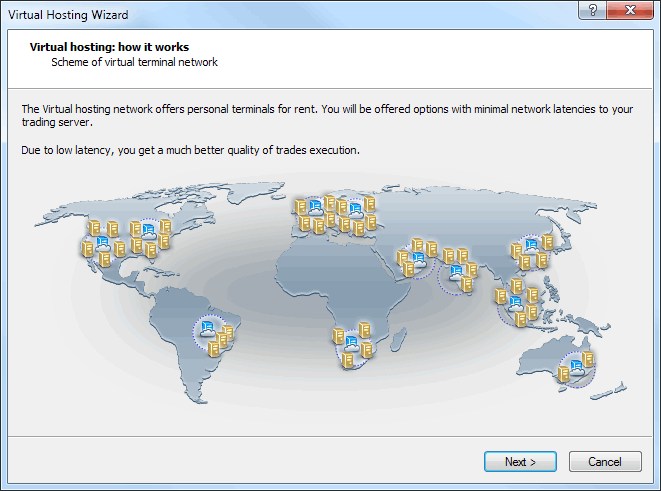Select the western North America cloud icon

(x=102, y=241)
